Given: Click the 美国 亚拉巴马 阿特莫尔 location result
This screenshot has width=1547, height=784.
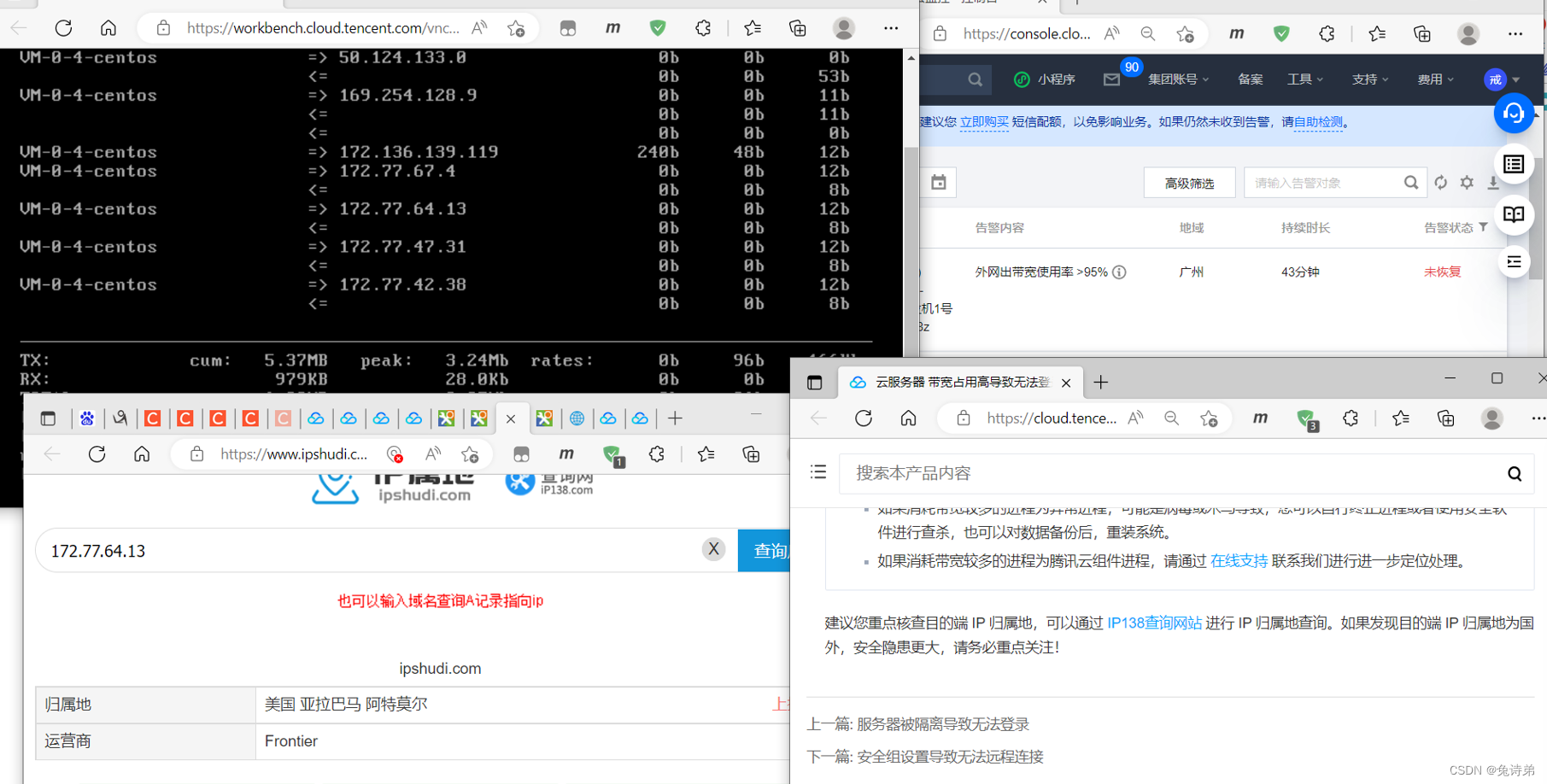Looking at the screenshot, I should click(346, 705).
